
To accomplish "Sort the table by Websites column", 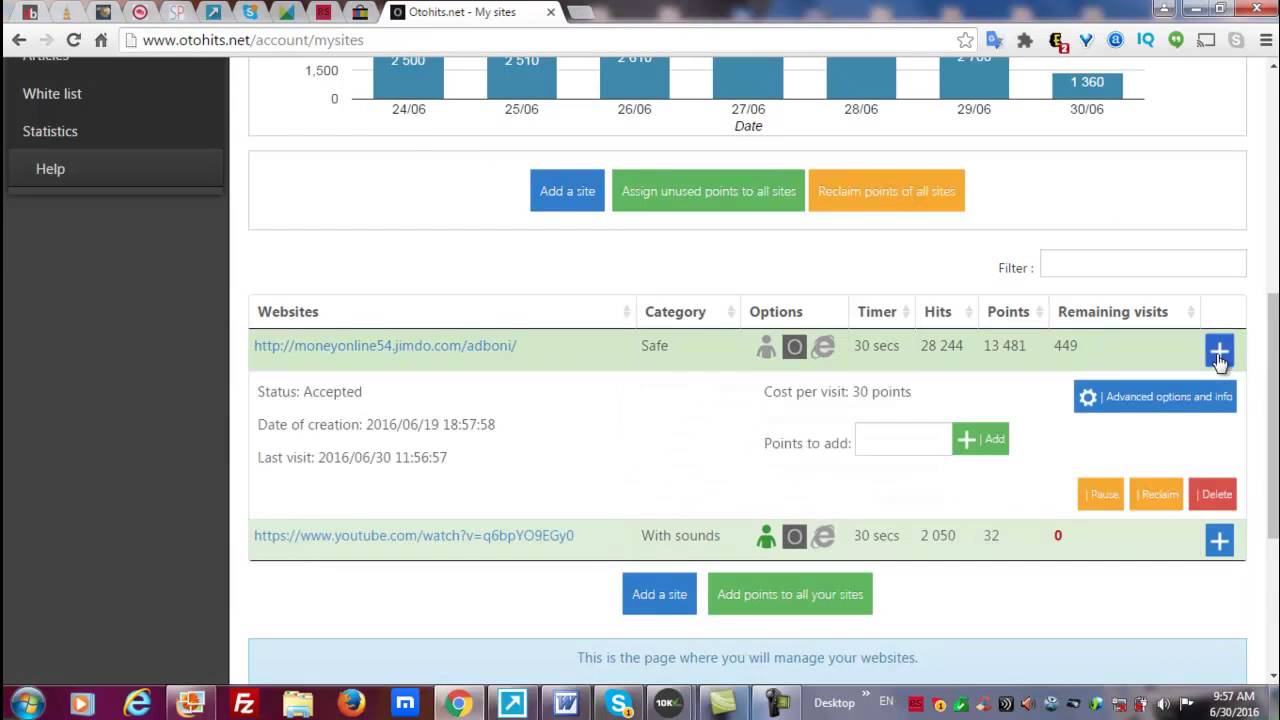I will [x=442, y=312].
